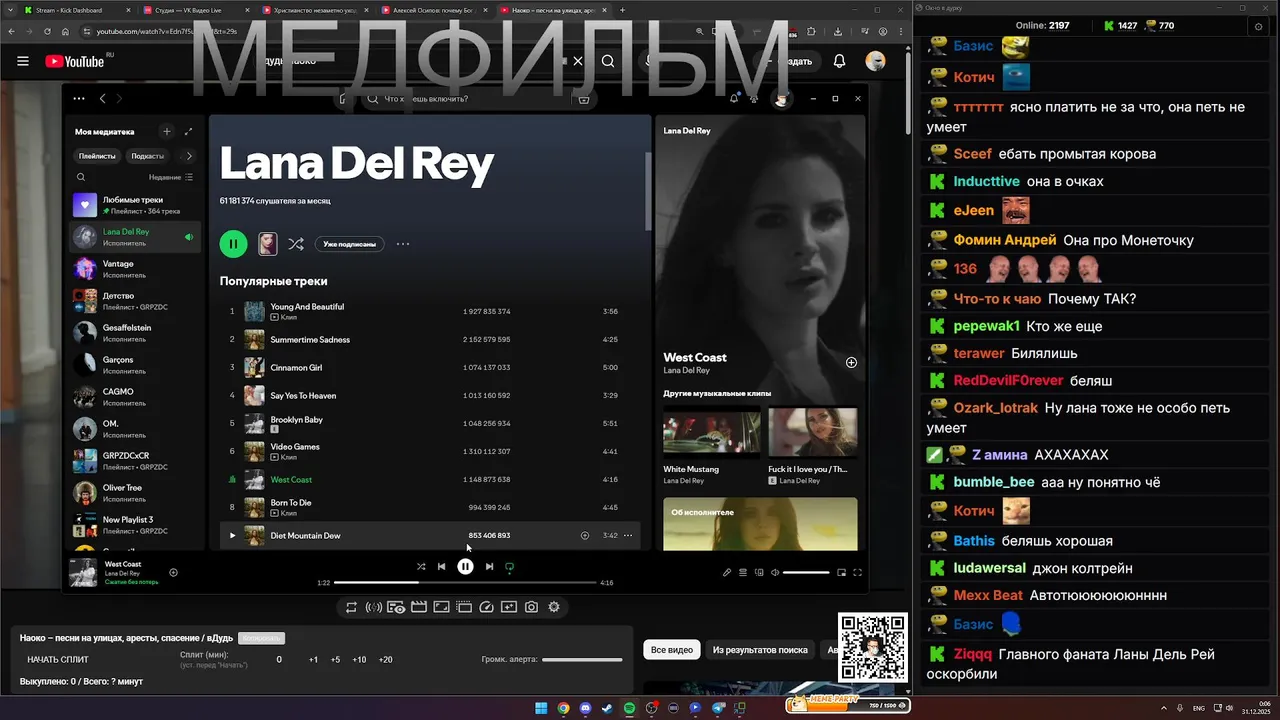Open the mini player icon

841,573
